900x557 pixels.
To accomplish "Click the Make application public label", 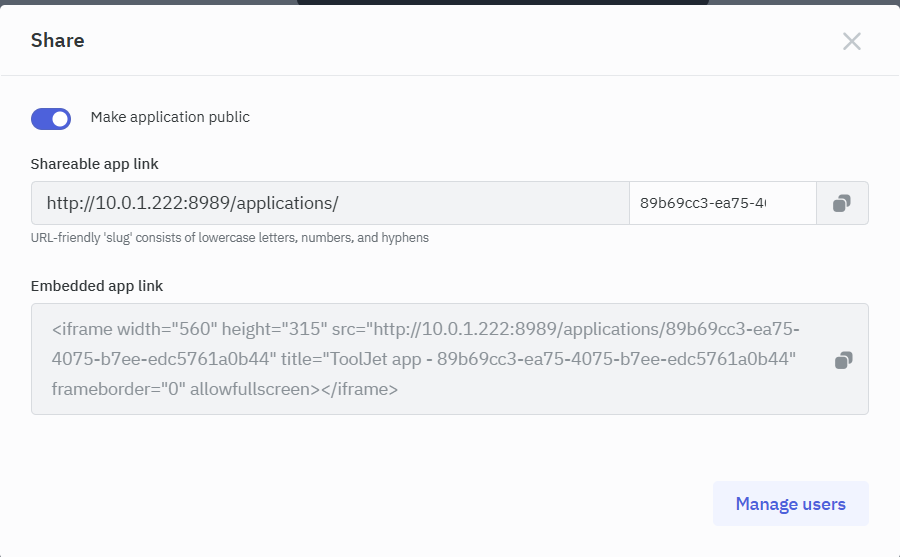I will pyautogui.click(x=170, y=117).
